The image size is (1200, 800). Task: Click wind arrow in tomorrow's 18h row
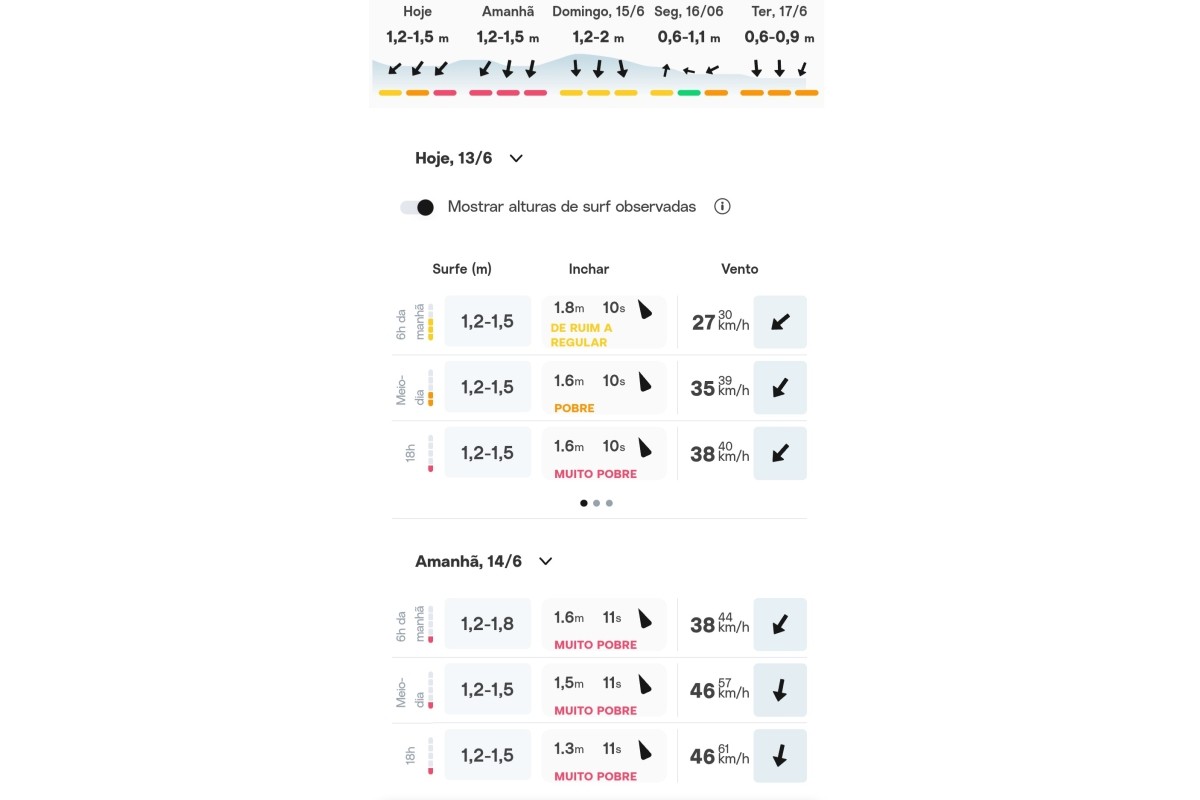(780, 756)
